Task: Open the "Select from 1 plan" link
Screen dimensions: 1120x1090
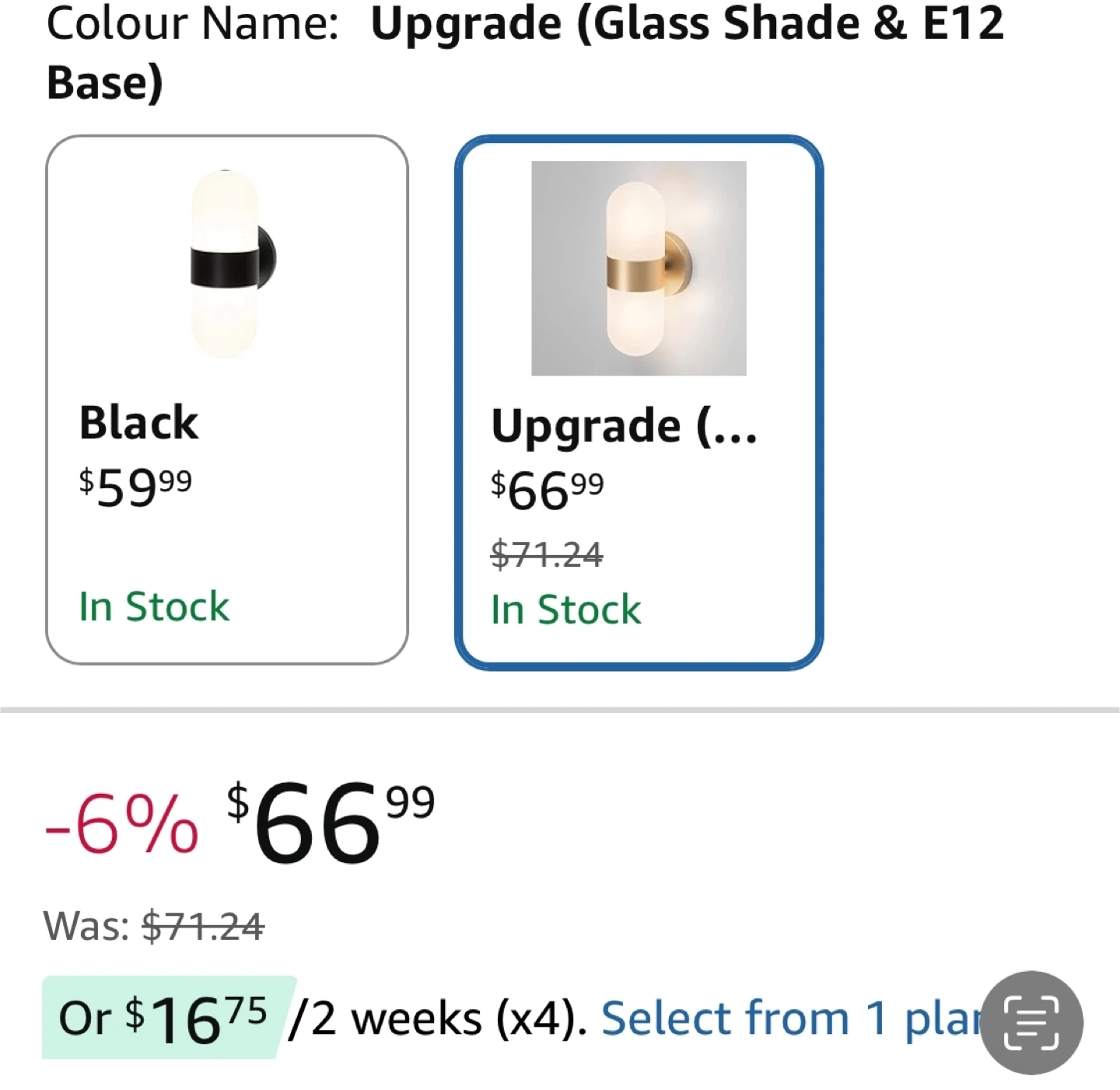Action: [789, 1018]
